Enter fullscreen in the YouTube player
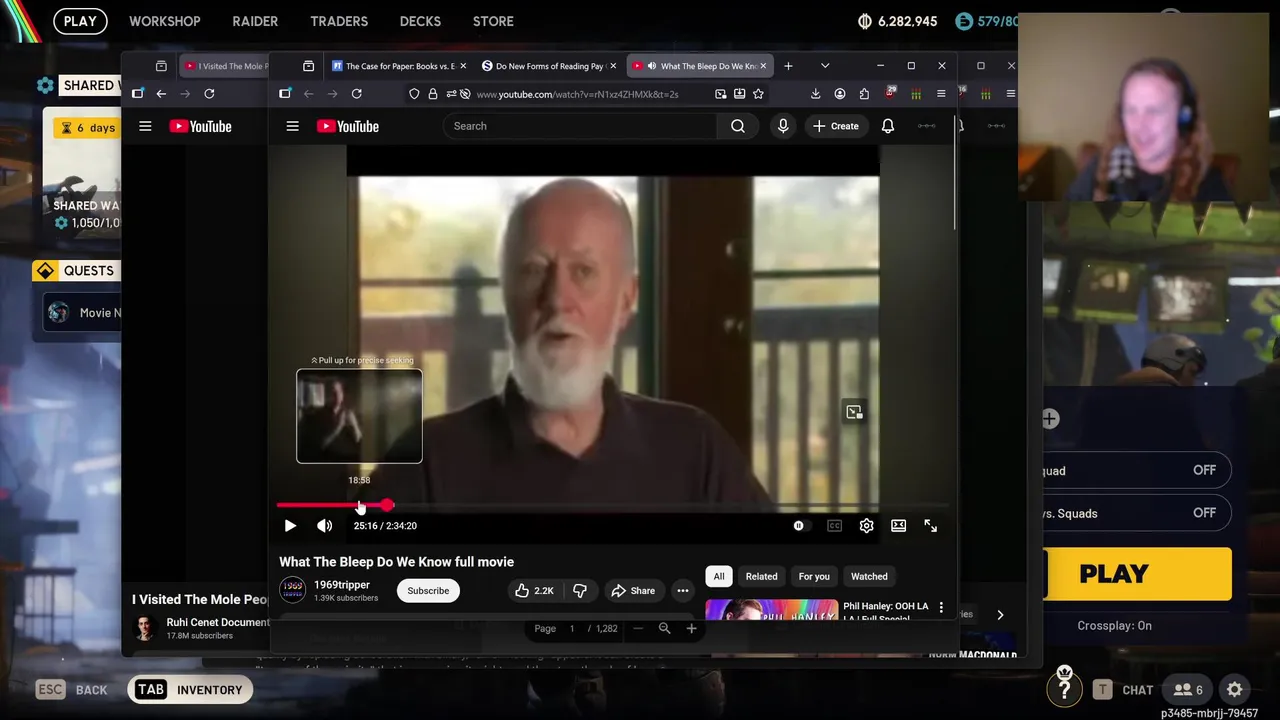1280x720 pixels. (930, 526)
